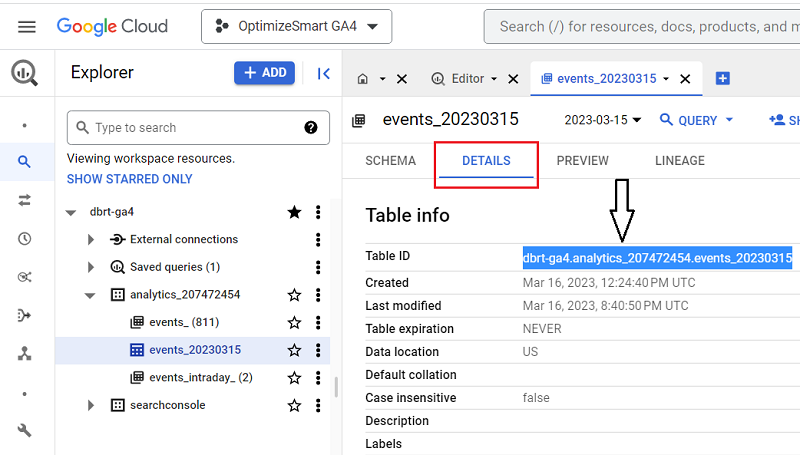Switch to the SCHEMA tab
This screenshot has width=800, height=455.
click(x=390, y=161)
